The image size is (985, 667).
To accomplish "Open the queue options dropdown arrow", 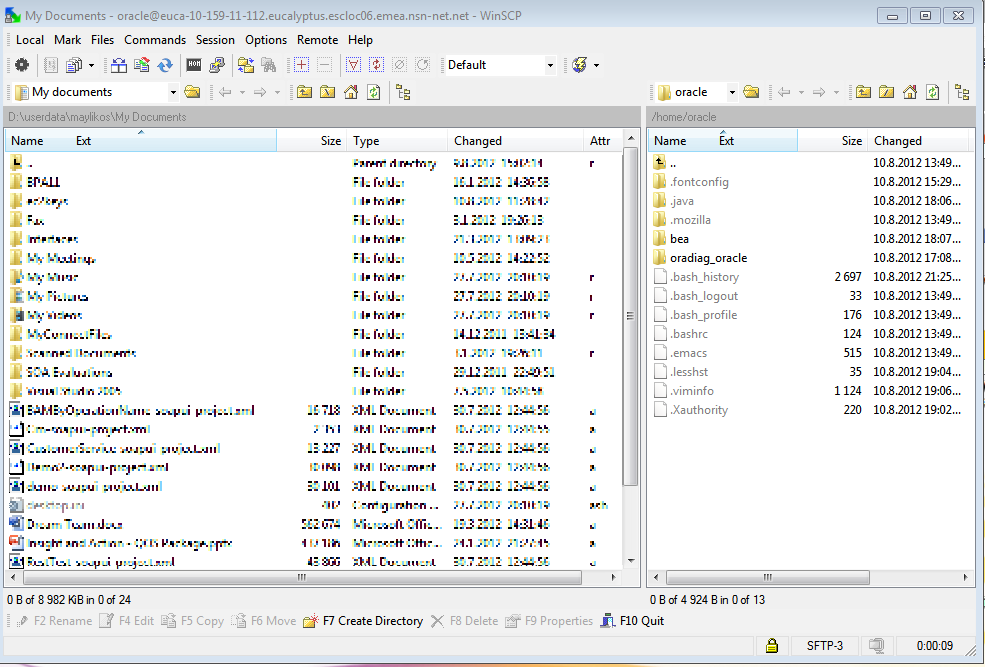I will [x=91, y=65].
